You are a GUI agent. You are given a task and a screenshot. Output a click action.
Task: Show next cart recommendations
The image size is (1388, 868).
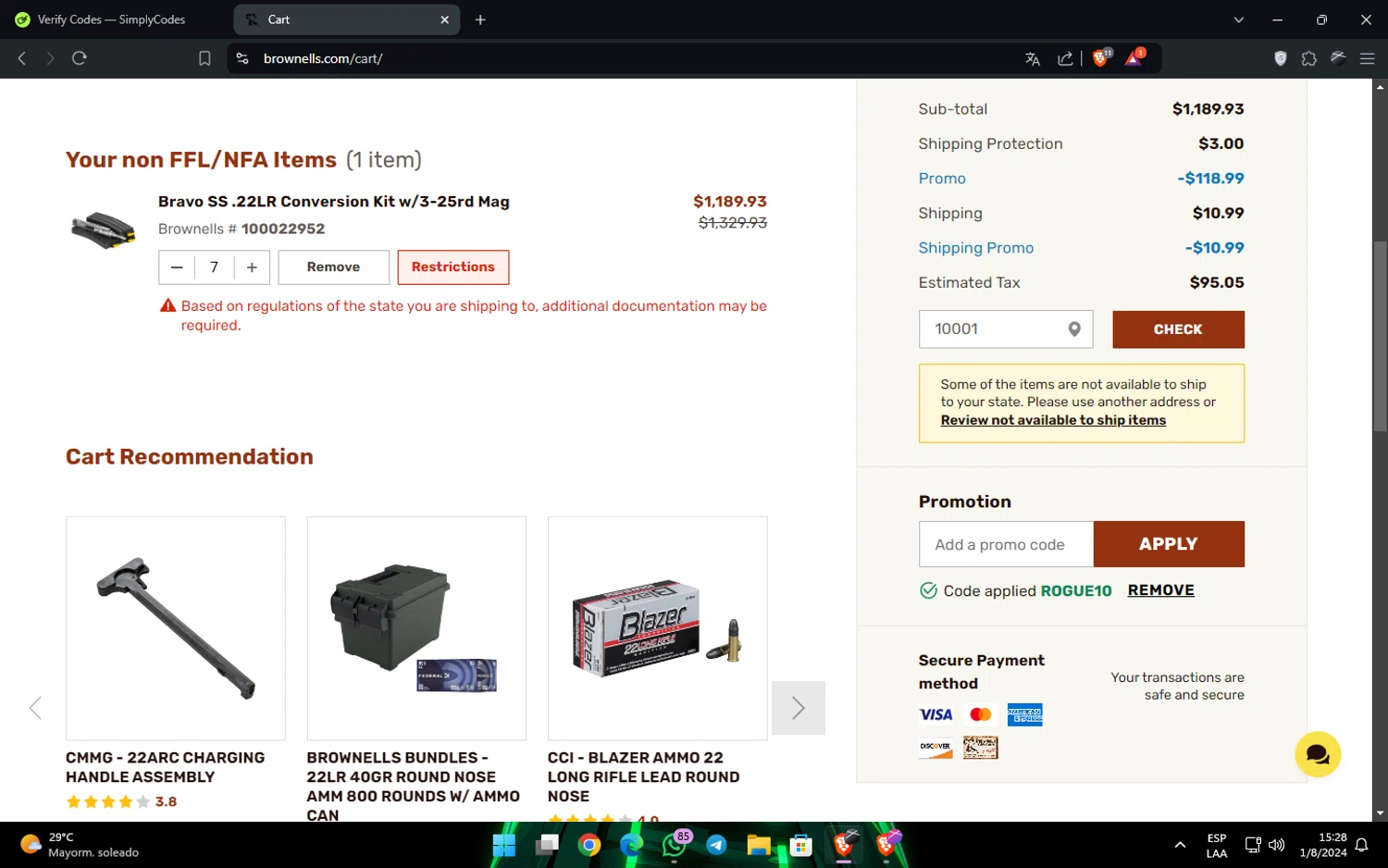pyautogui.click(x=798, y=708)
